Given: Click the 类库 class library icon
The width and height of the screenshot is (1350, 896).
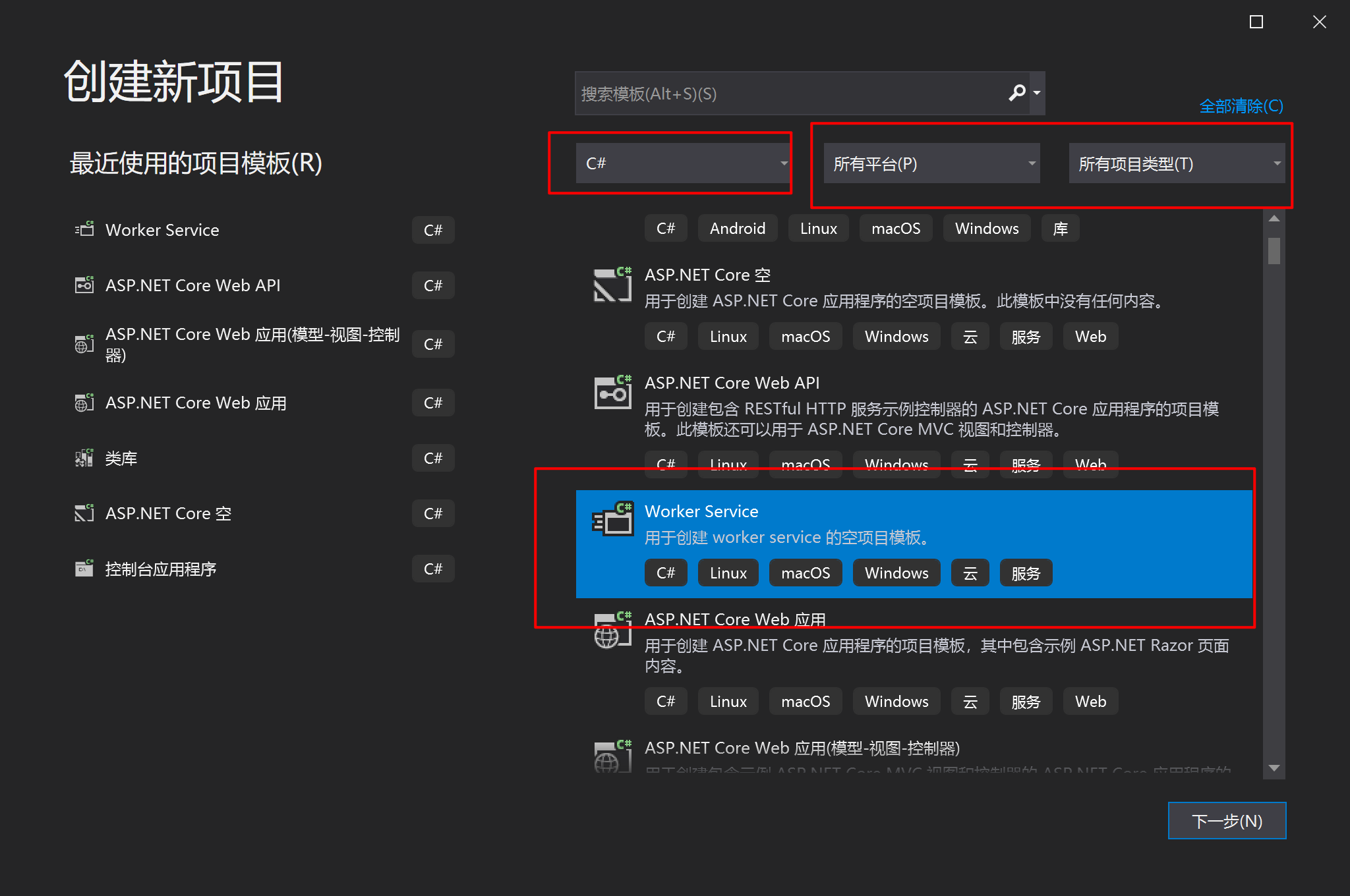Looking at the screenshot, I should click(x=84, y=458).
